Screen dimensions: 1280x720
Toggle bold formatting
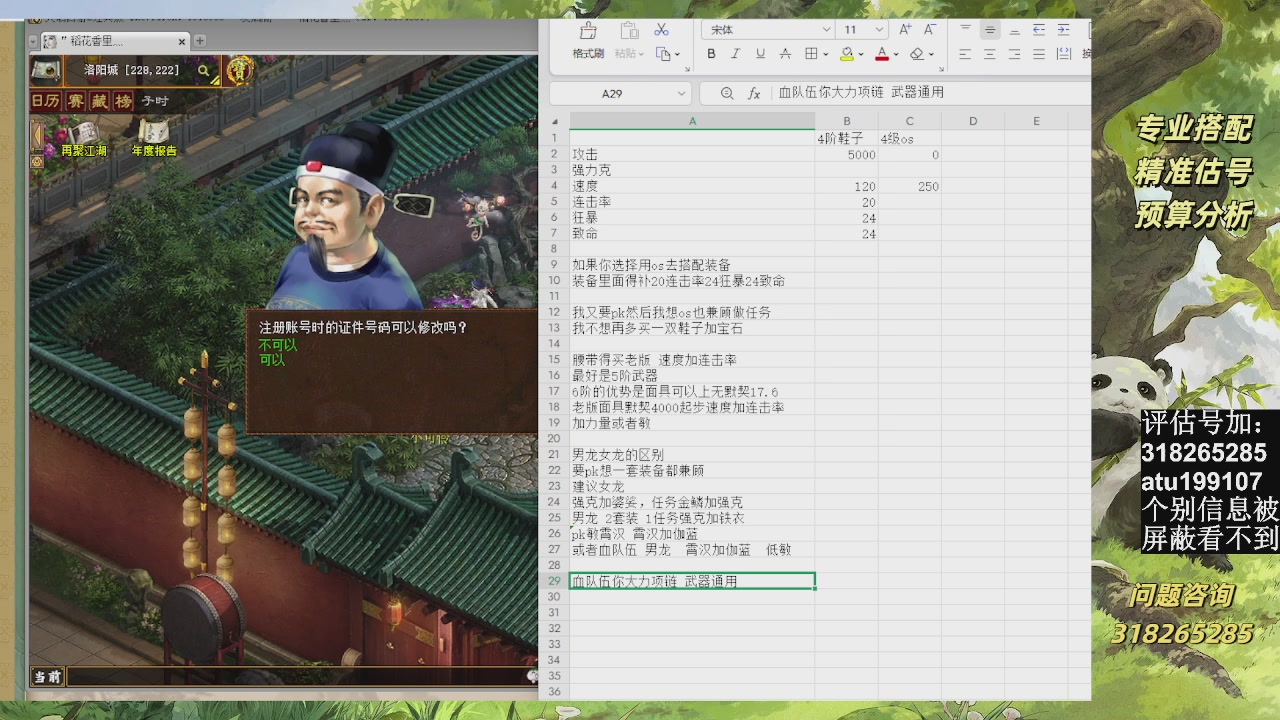click(x=711, y=54)
